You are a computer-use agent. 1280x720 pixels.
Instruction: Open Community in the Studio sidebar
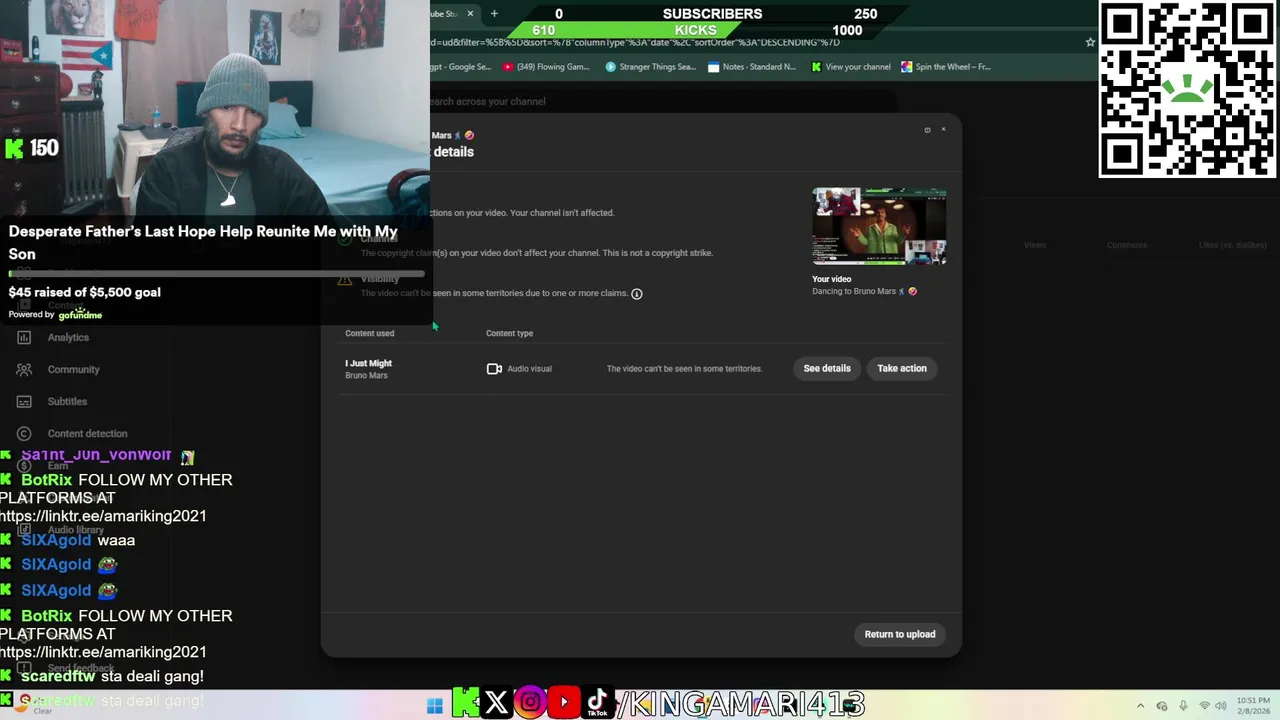pos(73,369)
